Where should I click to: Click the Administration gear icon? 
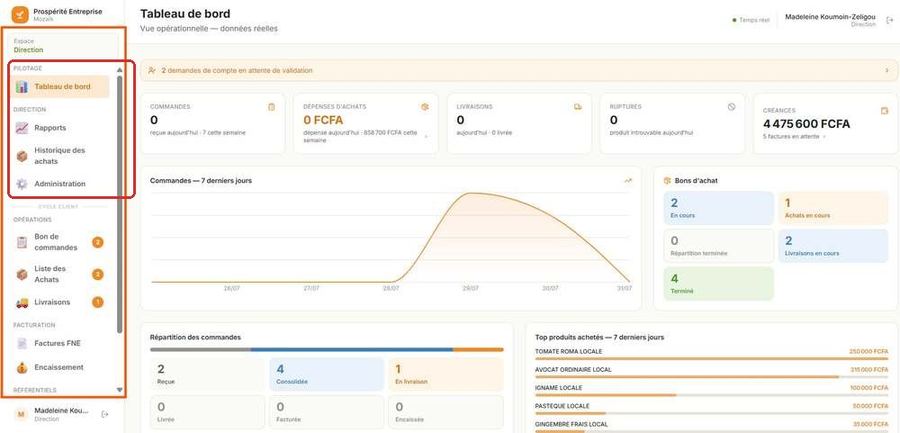tap(22, 184)
